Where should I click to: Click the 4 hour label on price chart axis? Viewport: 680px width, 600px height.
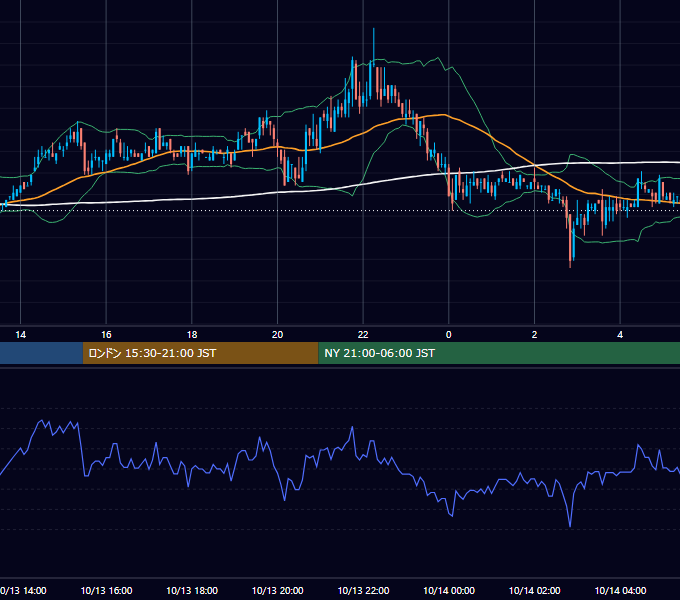point(620,335)
